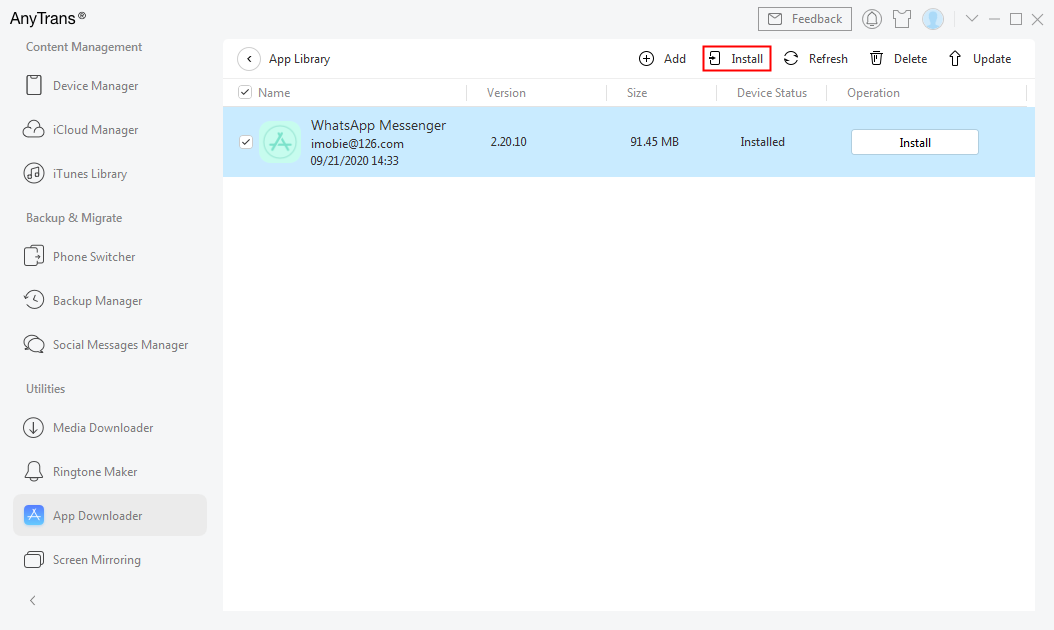Click the Update toolbar button

tap(979, 59)
